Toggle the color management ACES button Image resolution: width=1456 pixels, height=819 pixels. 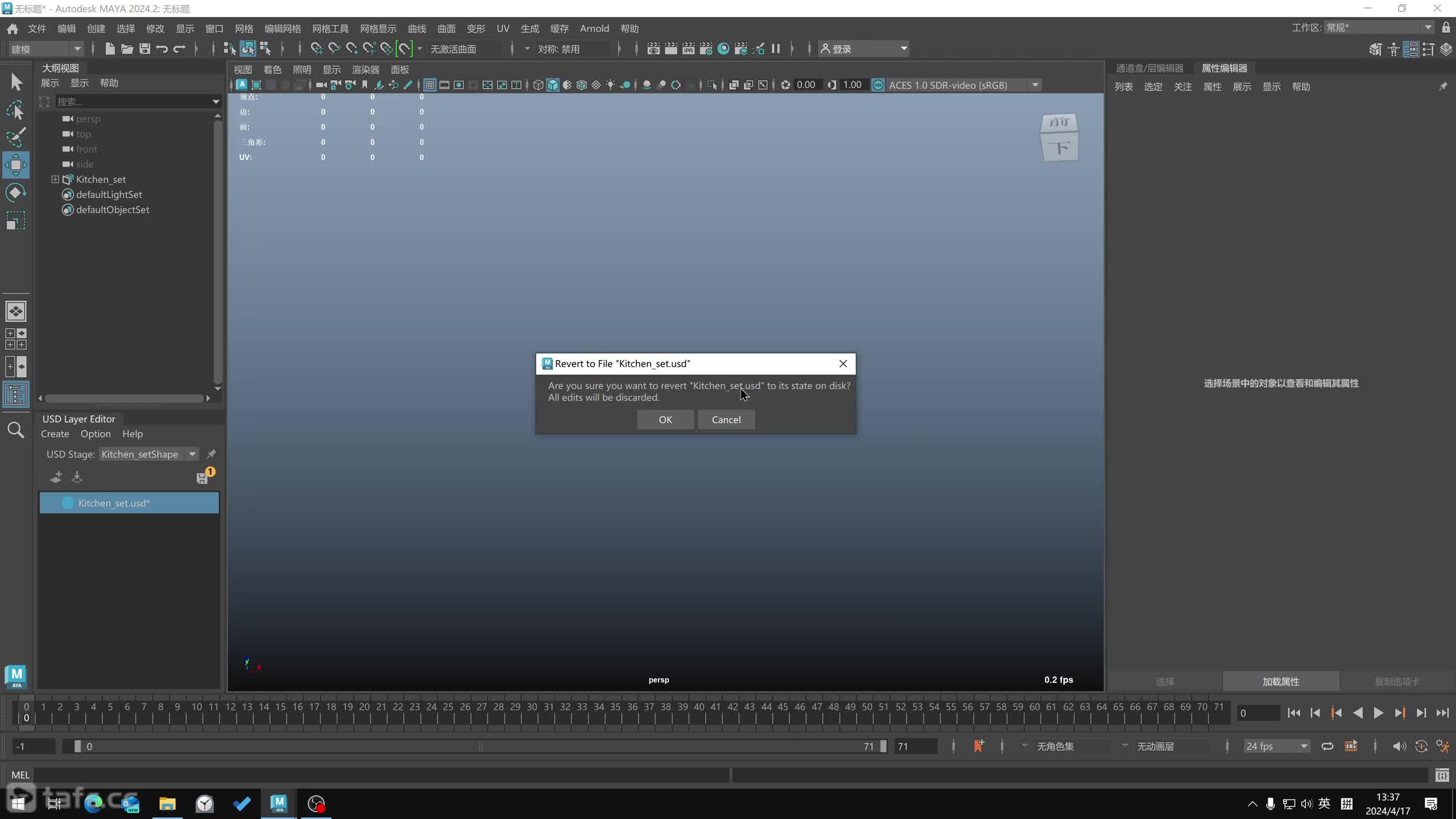click(878, 85)
